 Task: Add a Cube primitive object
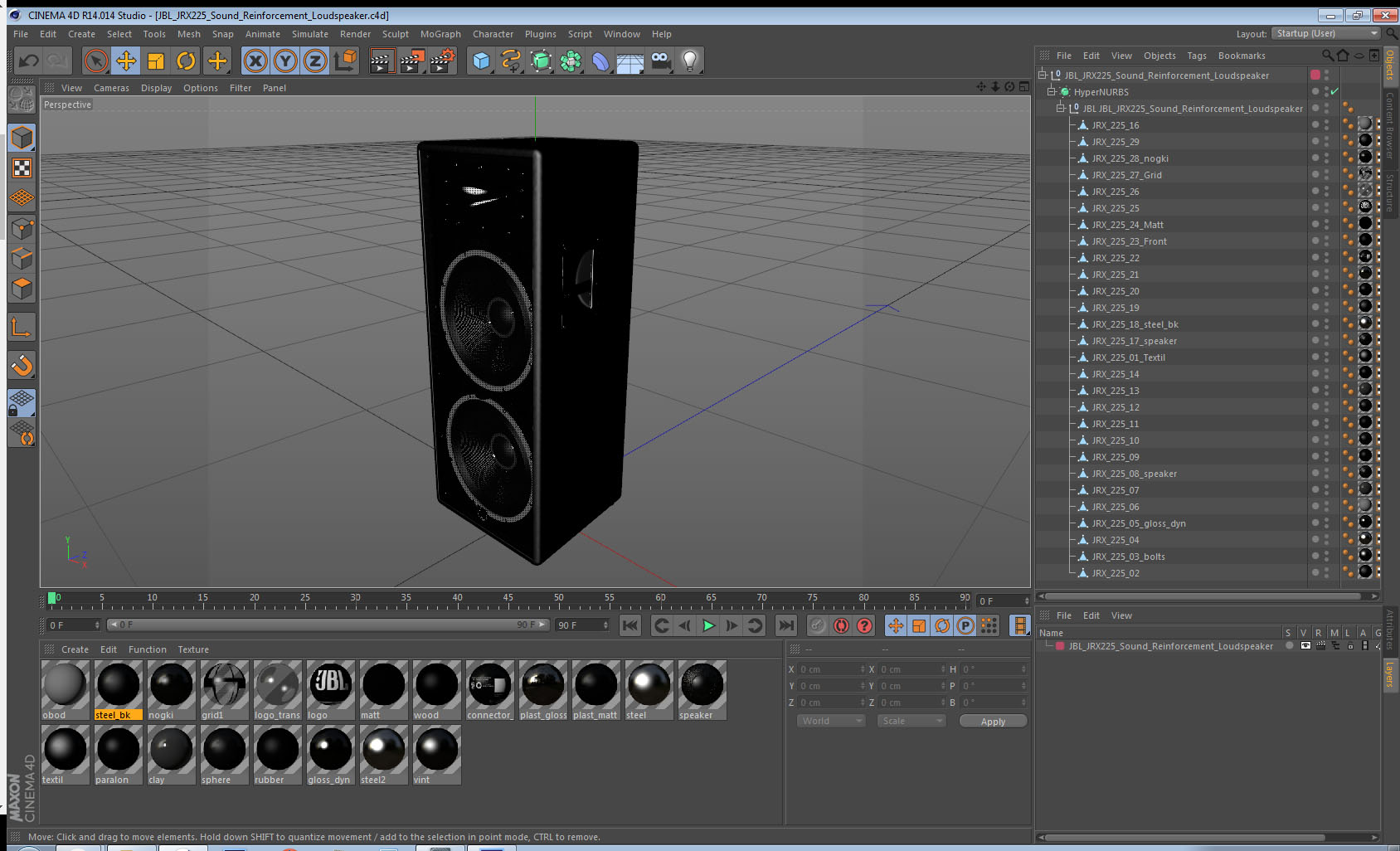(481, 61)
